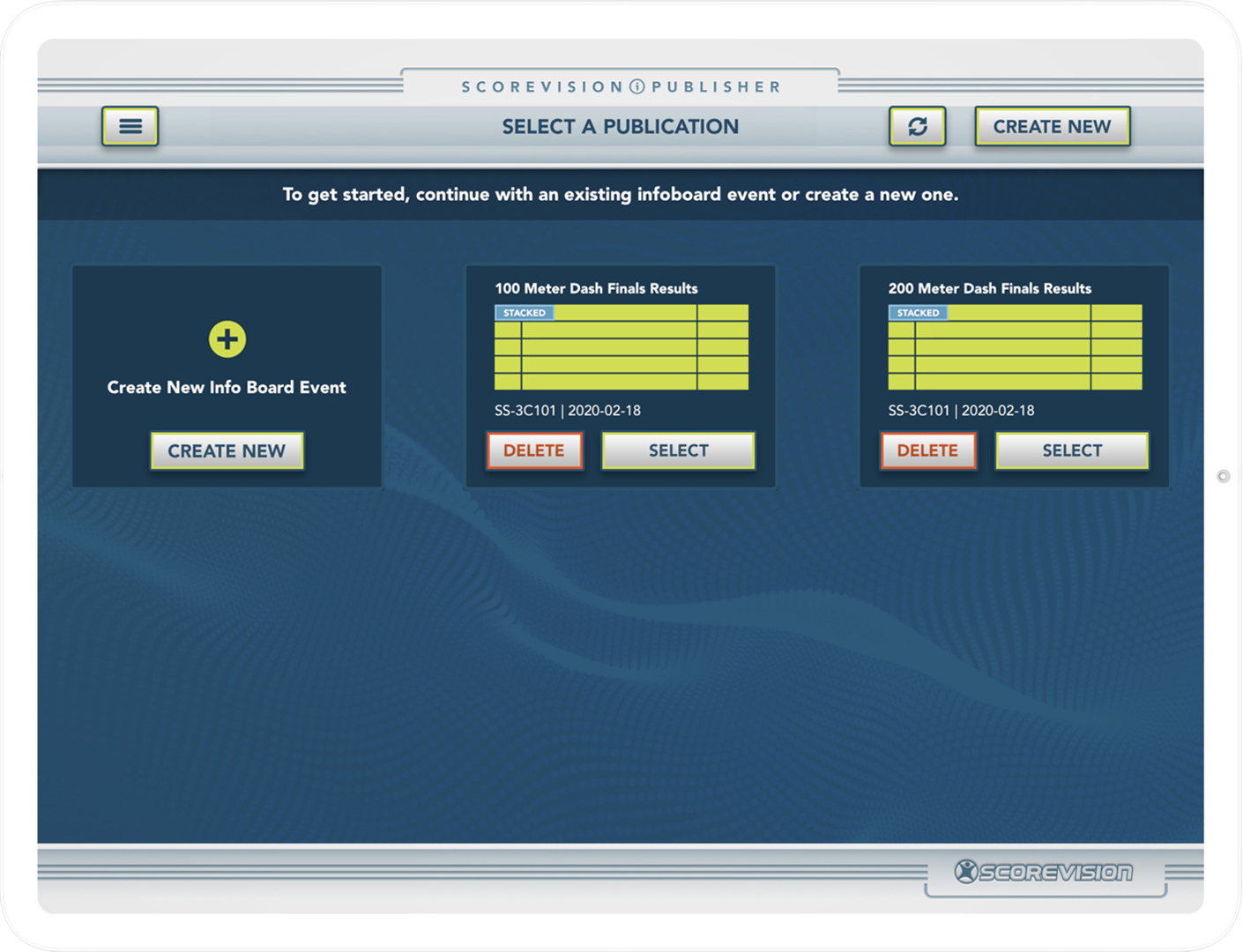Click the refresh publications icon
Image resolution: width=1243 pixels, height=952 pixels.
click(x=917, y=126)
